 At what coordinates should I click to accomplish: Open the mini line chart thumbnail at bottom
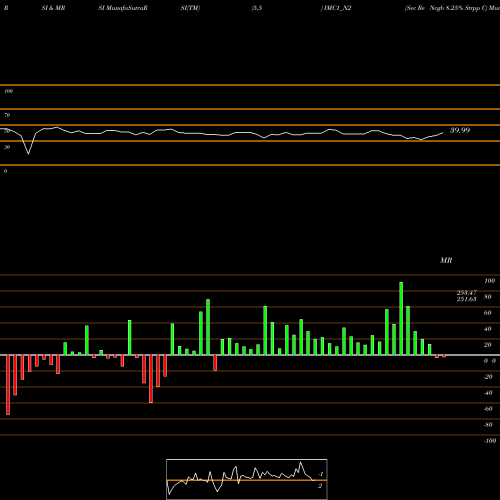[247, 479]
